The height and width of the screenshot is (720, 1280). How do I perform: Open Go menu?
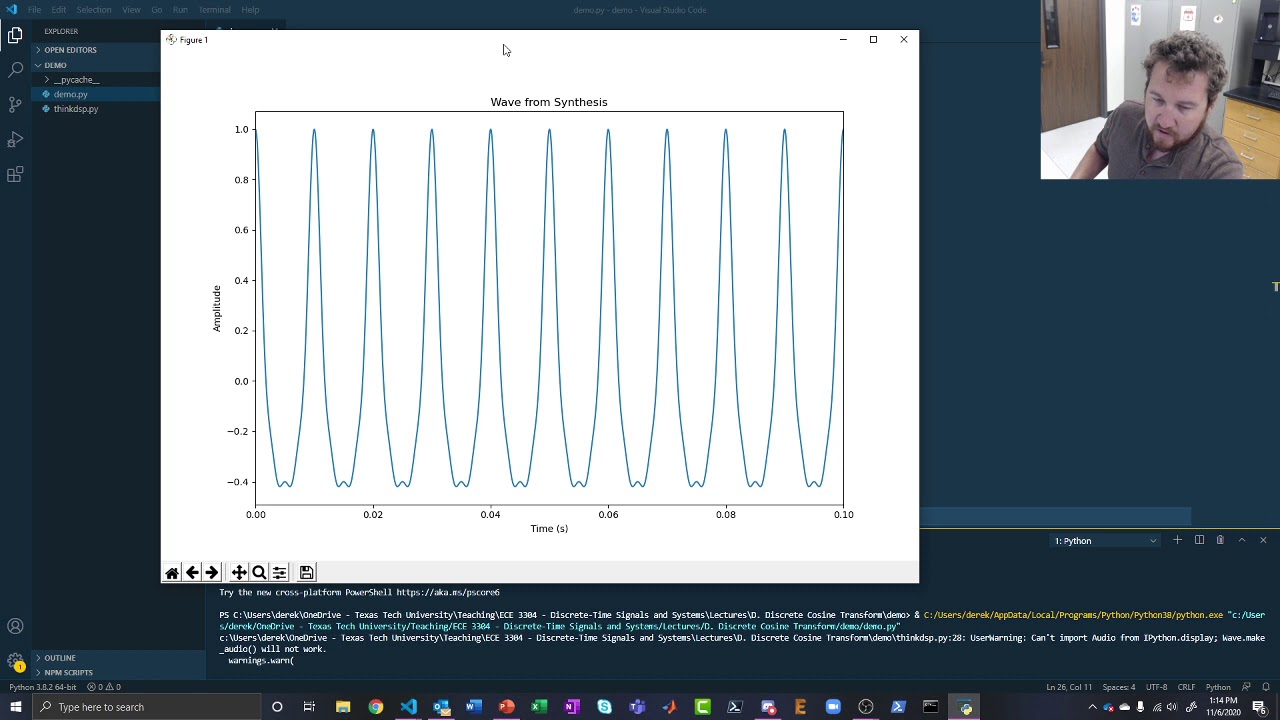tap(157, 10)
